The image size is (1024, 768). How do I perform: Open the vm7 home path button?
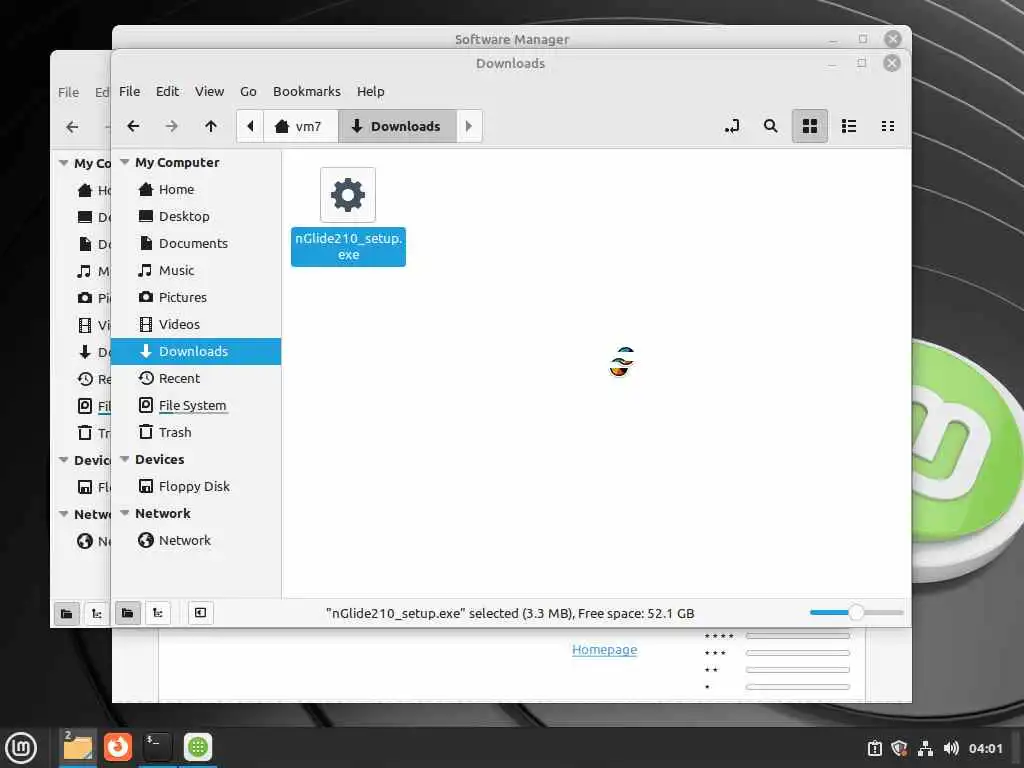(x=300, y=126)
